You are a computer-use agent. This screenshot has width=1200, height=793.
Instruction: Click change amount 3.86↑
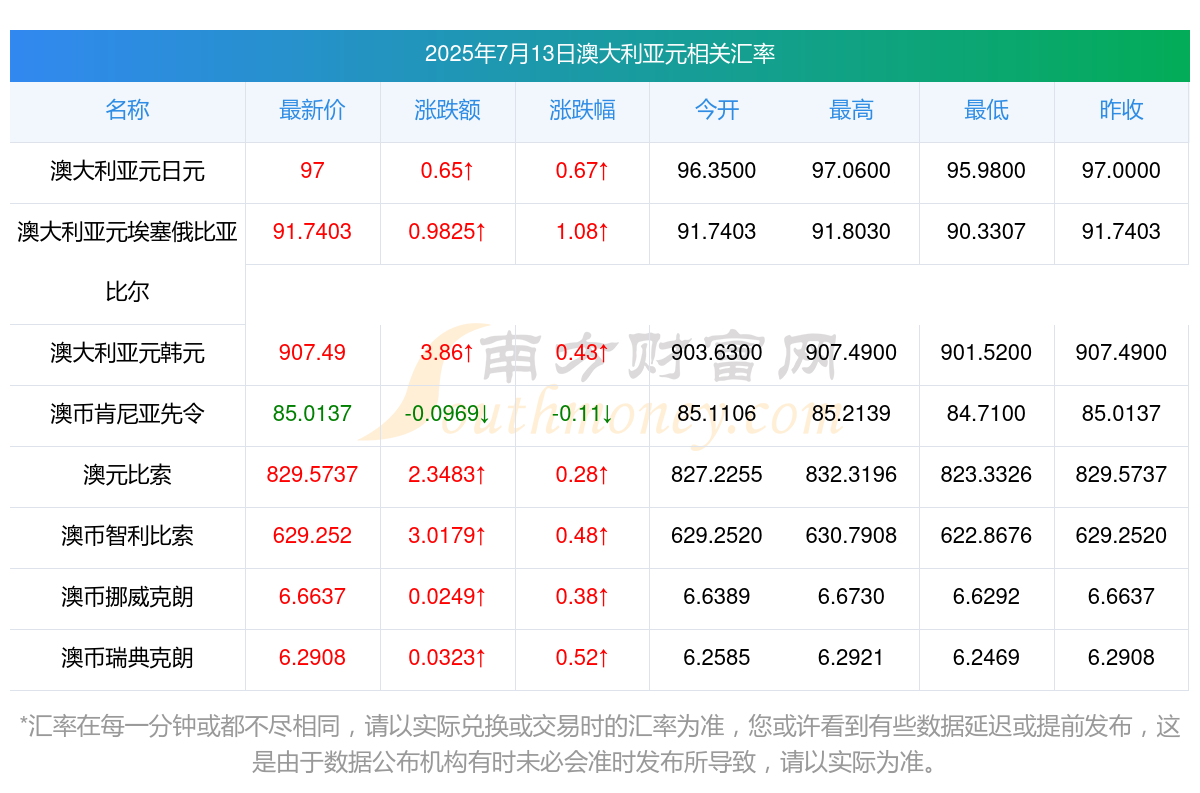click(447, 353)
